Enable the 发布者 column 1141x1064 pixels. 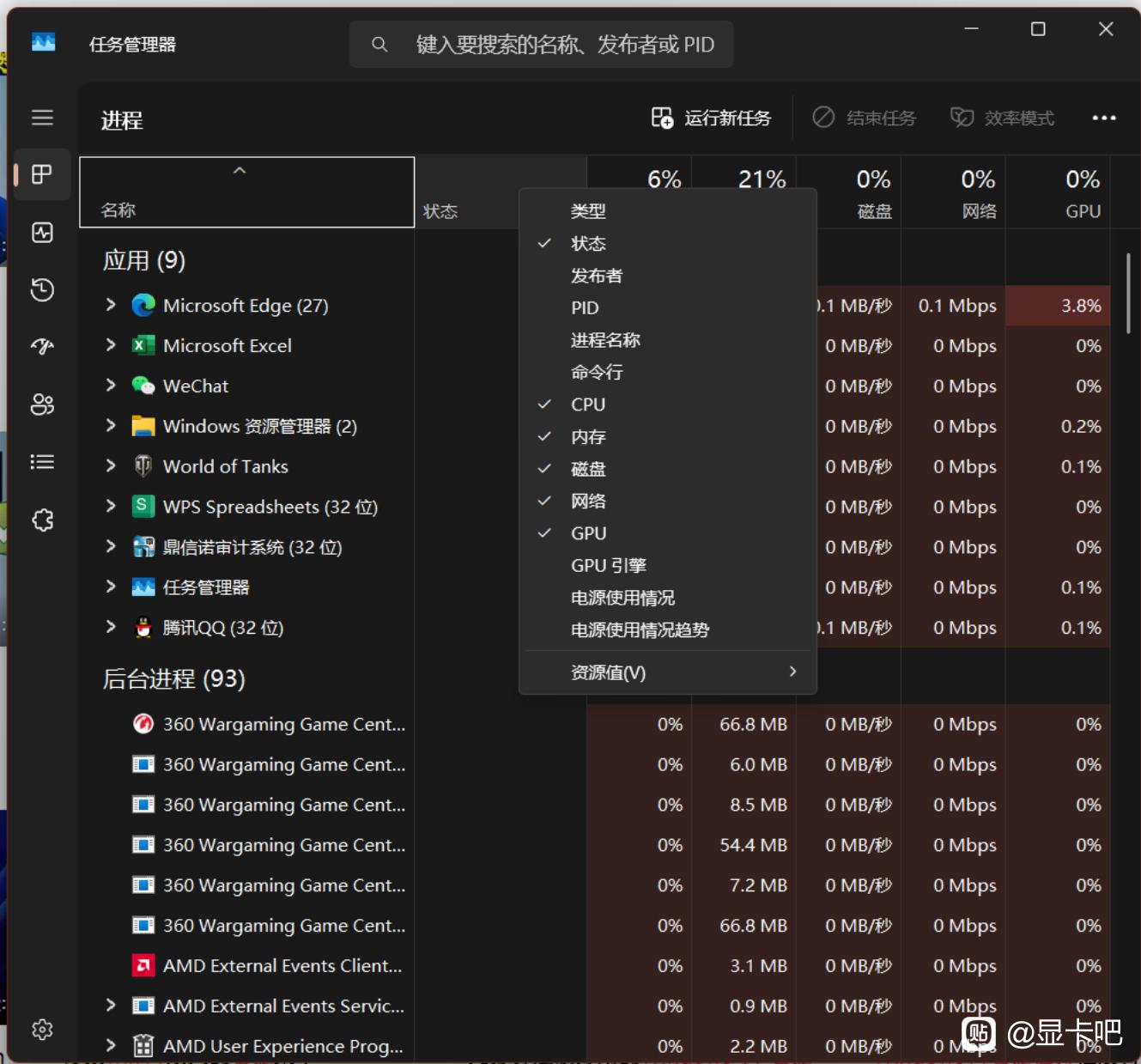pos(667,276)
